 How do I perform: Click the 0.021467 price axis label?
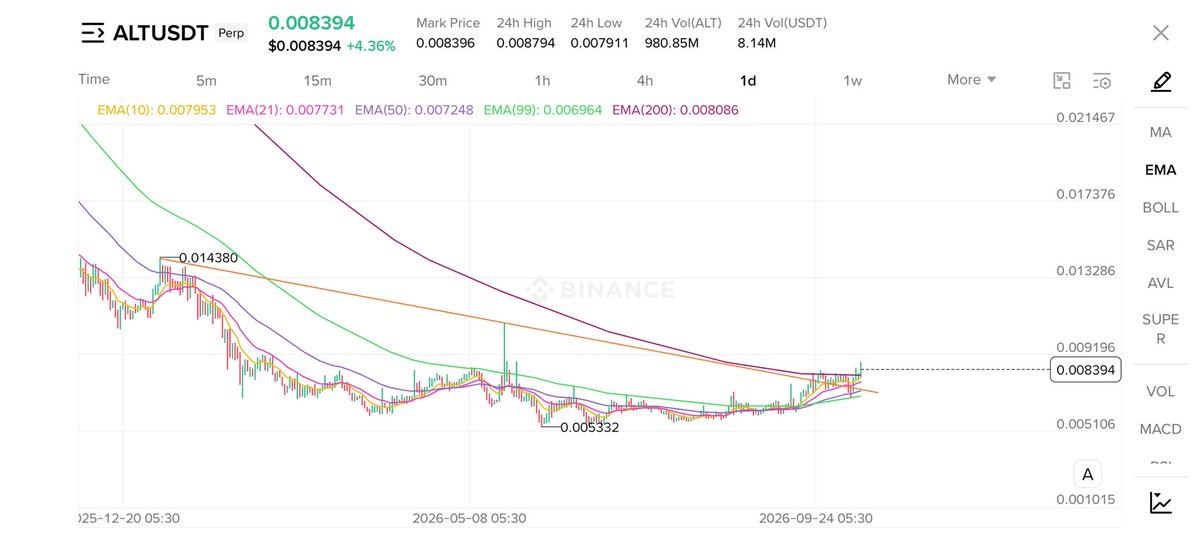coord(1085,118)
